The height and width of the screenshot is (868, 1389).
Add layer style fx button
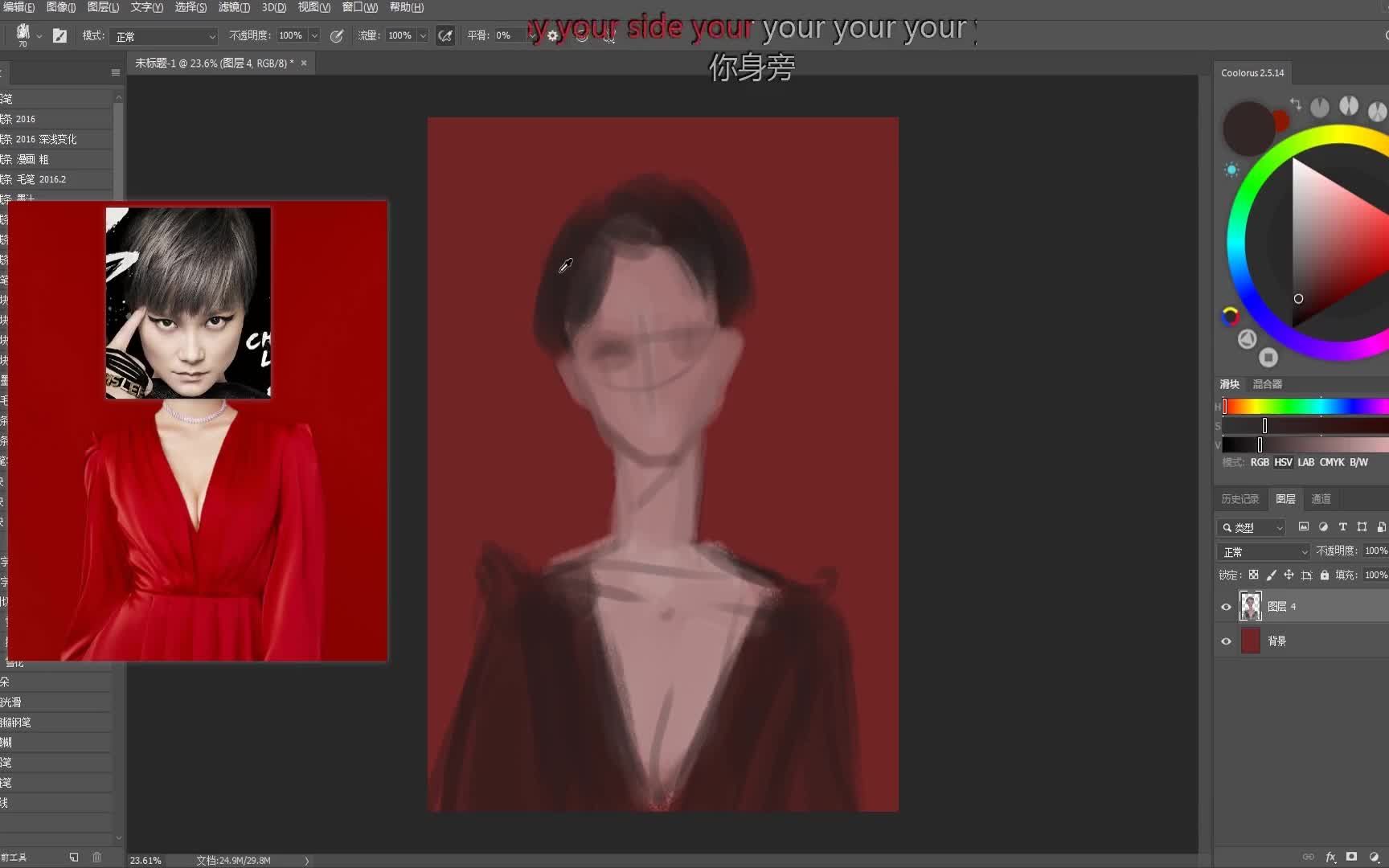tap(1330, 857)
